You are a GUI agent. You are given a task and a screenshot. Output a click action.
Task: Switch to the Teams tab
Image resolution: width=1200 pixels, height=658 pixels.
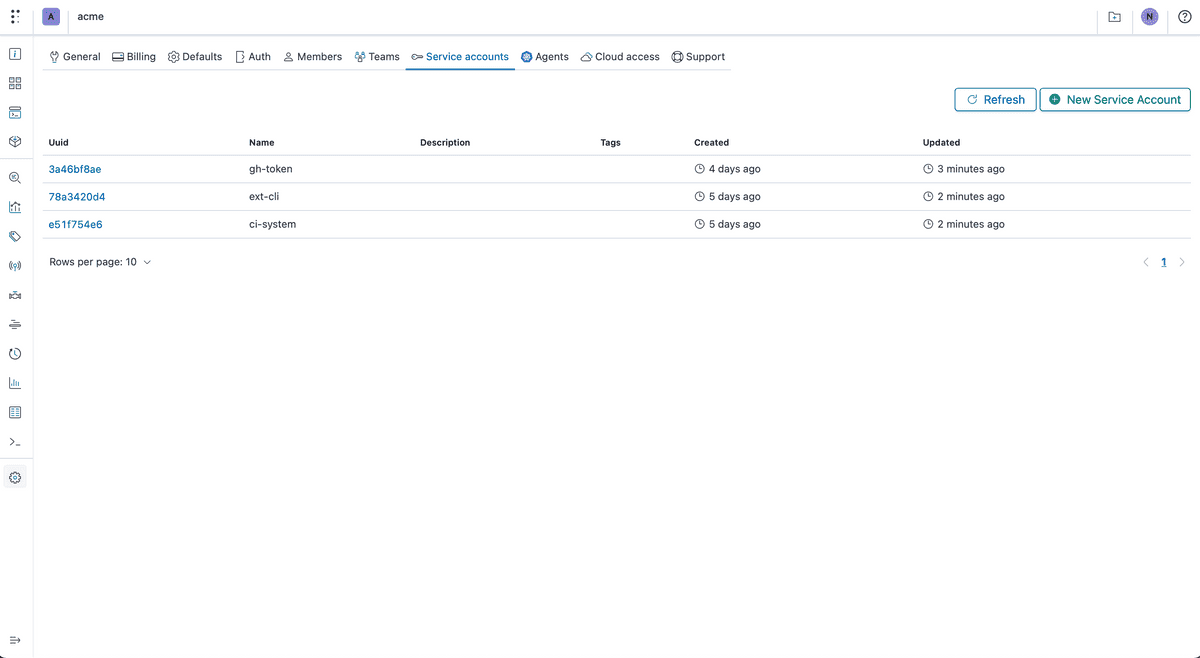click(377, 57)
